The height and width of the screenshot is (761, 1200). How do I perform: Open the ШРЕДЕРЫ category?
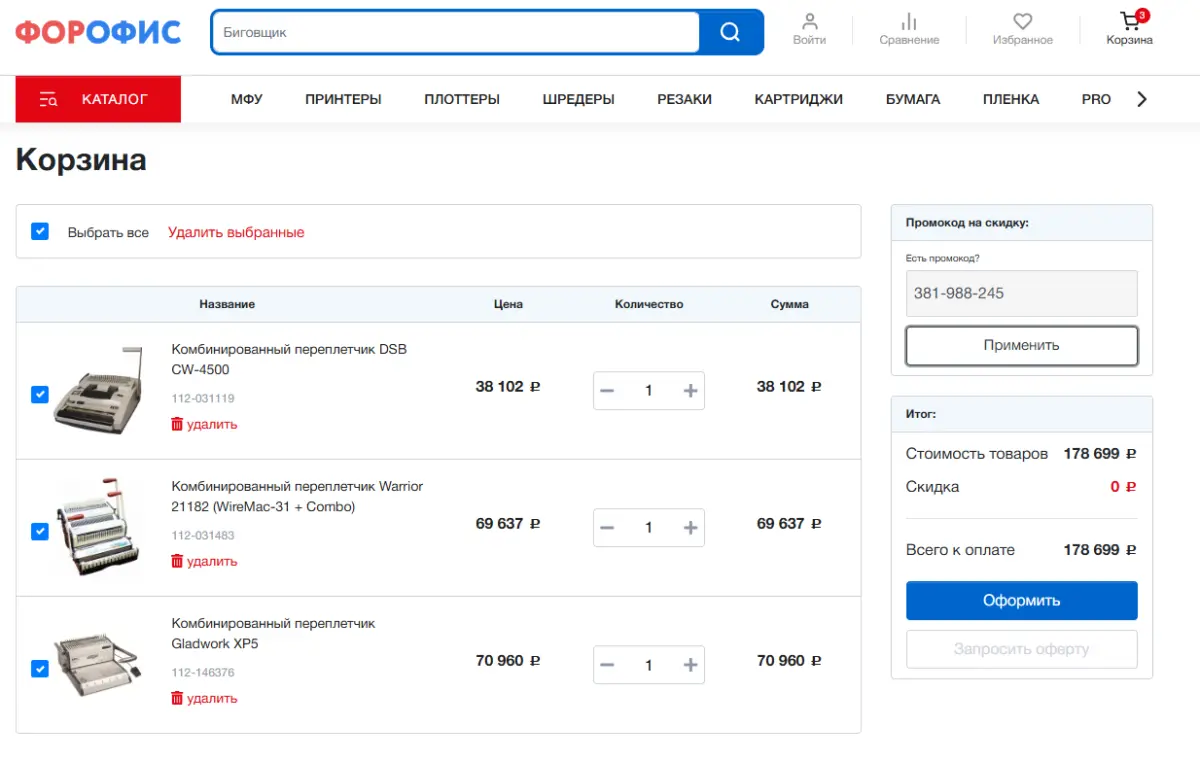pyautogui.click(x=578, y=99)
